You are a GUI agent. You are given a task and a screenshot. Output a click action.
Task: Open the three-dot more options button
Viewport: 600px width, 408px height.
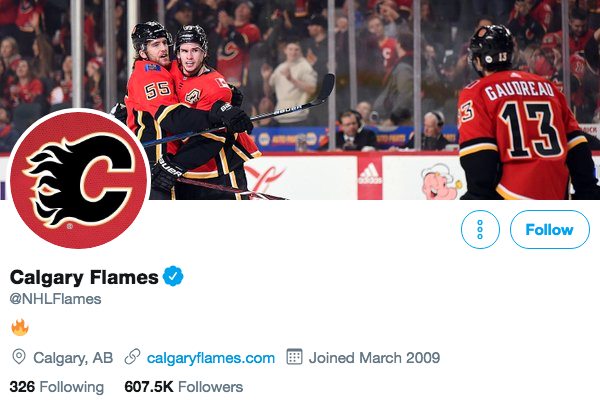click(x=480, y=229)
